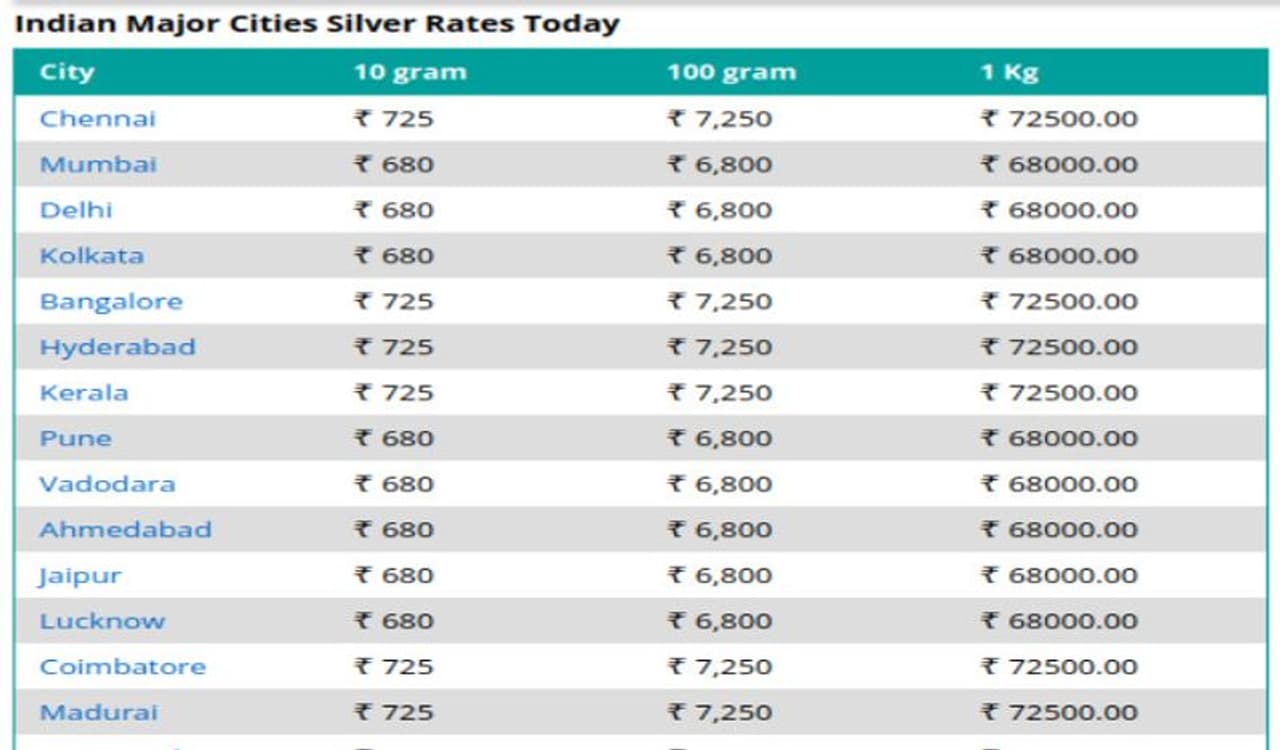Select the Pune city link
This screenshot has width=1280, height=750.
click(x=76, y=439)
